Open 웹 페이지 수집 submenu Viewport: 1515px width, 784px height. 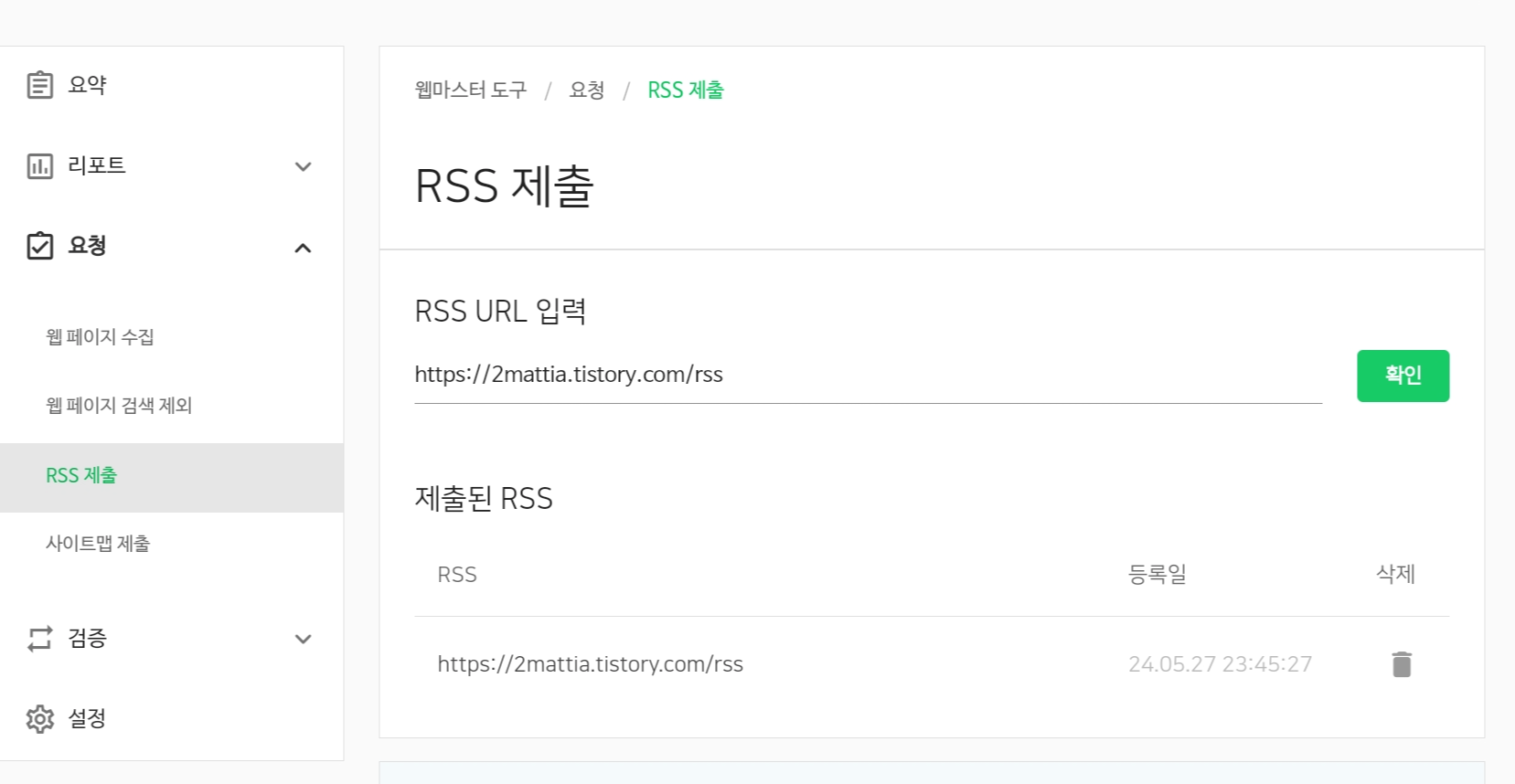100,337
